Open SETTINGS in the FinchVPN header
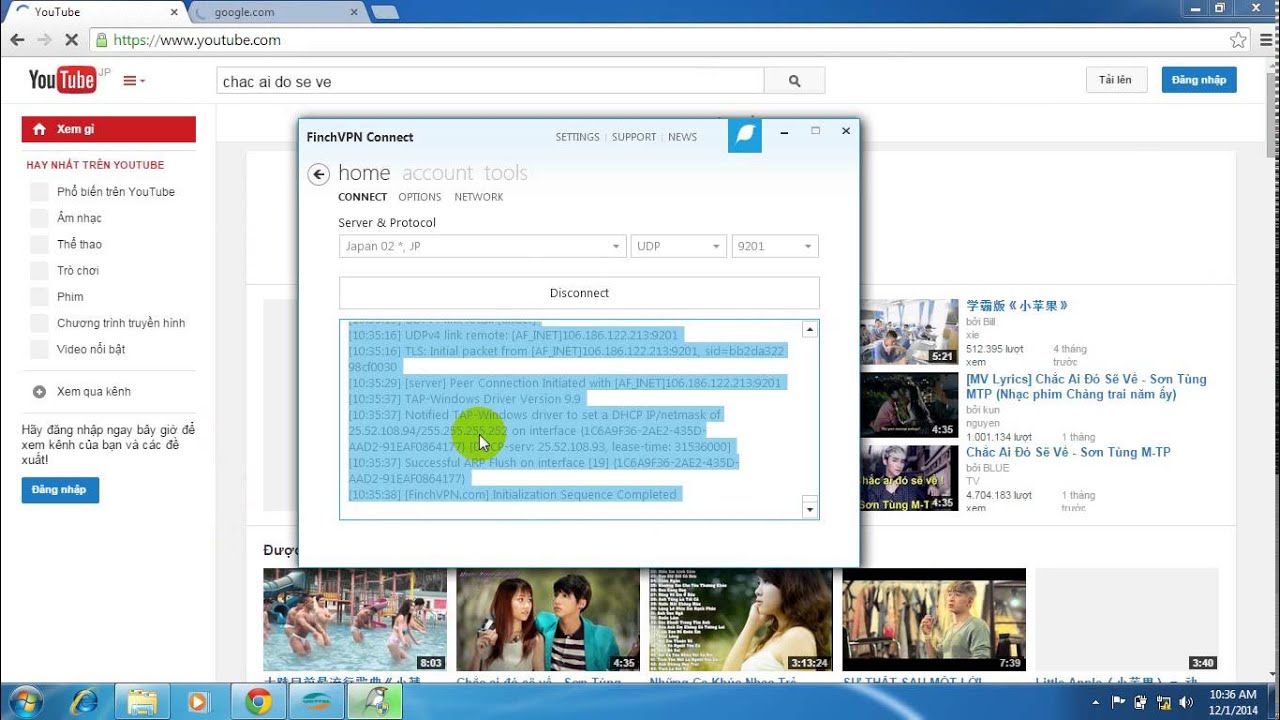The height and width of the screenshot is (720, 1280). 578,137
